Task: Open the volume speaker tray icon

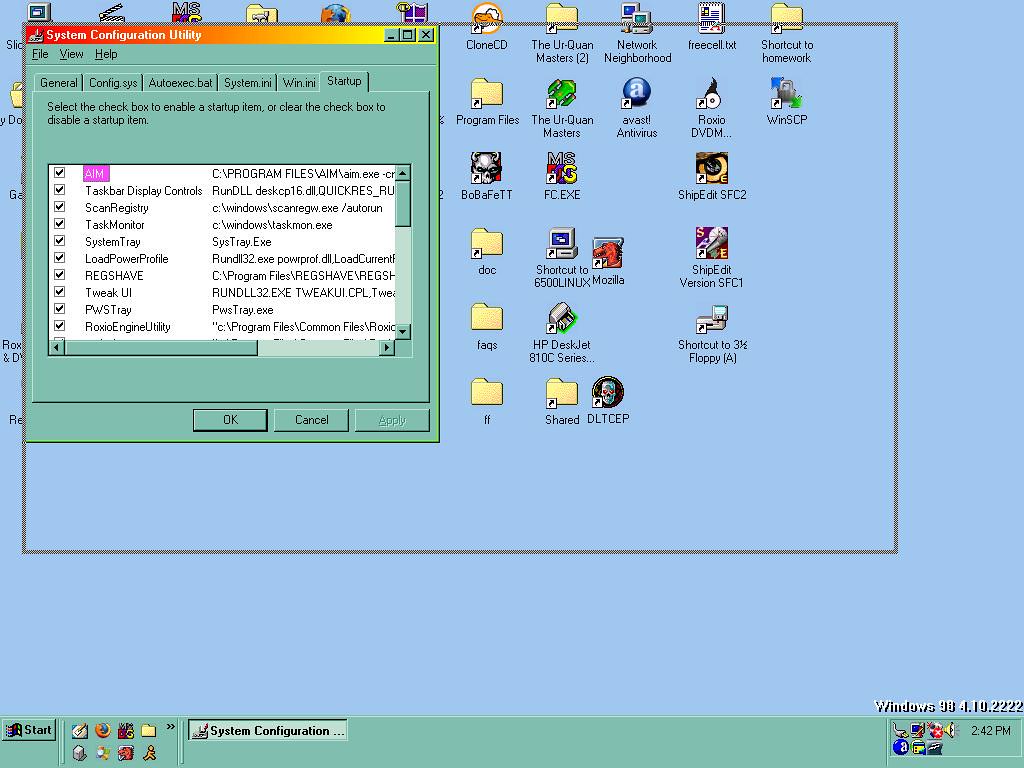Action: 950,730
